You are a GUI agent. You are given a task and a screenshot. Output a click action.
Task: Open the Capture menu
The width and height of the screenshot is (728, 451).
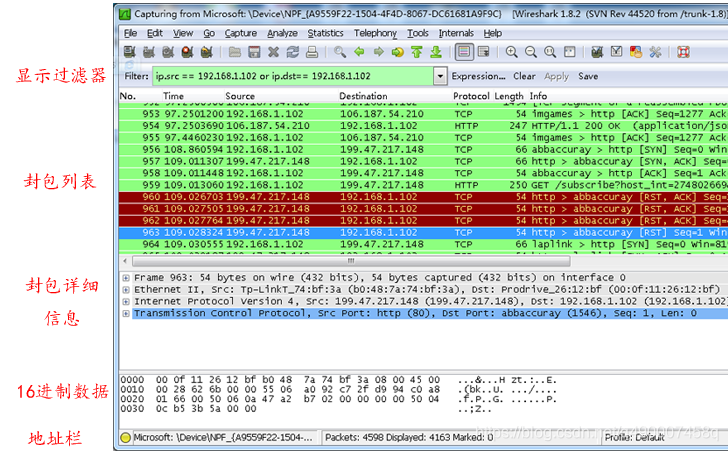pos(240,33)
